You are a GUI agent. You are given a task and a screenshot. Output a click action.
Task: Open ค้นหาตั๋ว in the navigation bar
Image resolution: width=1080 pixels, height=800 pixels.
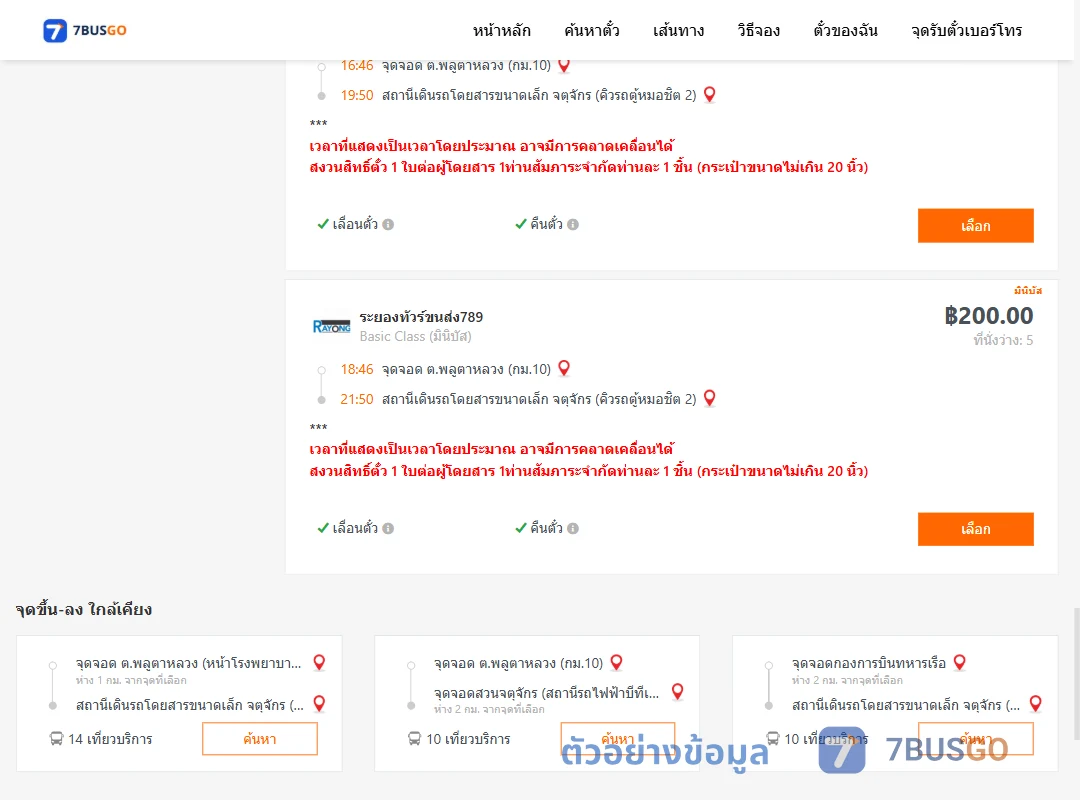592,30
